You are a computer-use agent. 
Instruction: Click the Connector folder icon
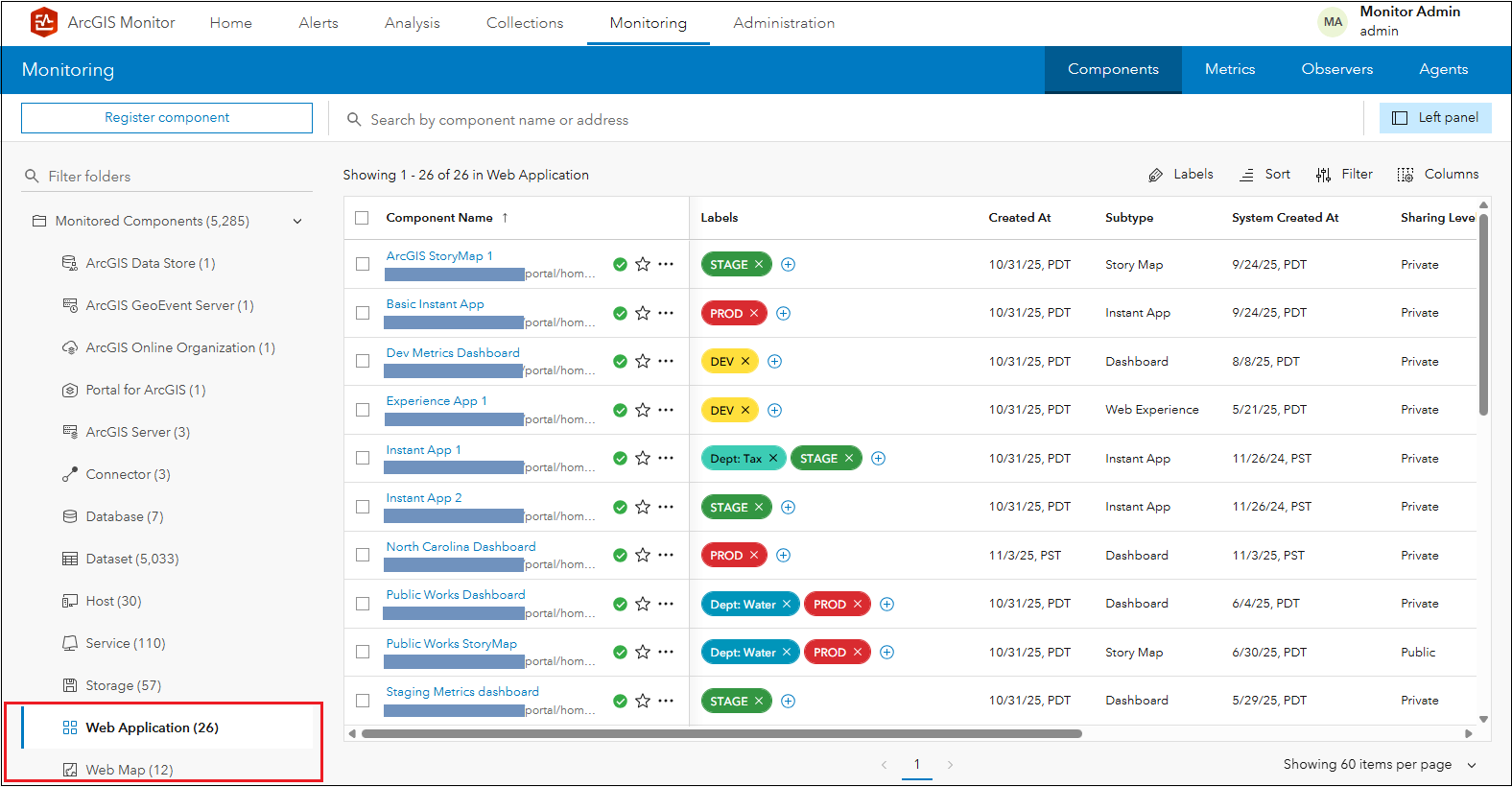pyautogui.click(x=70, y=474)
